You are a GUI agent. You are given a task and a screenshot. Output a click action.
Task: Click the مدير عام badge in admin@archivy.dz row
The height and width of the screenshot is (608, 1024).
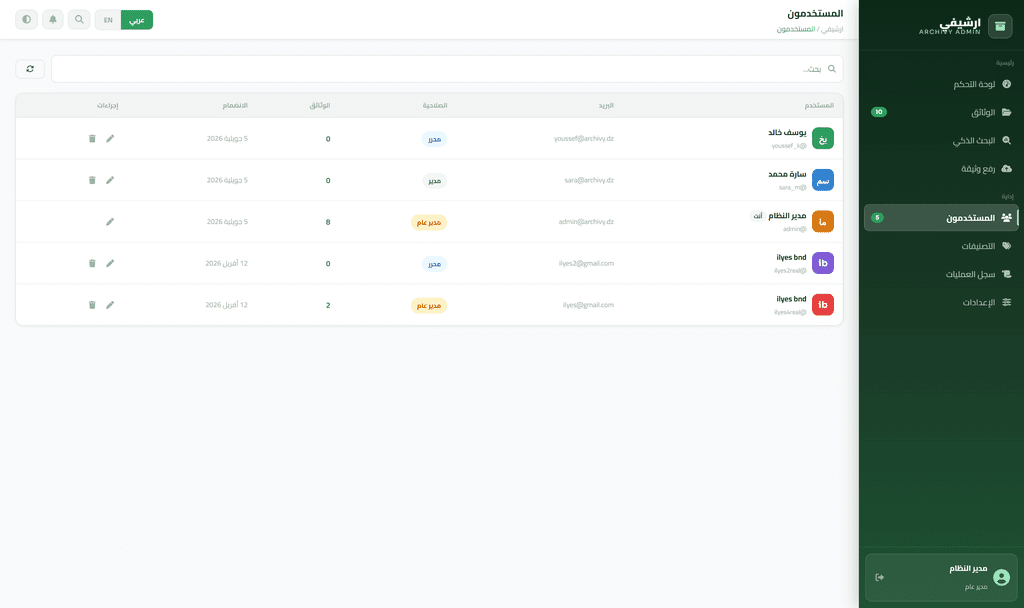pos(429,223)
